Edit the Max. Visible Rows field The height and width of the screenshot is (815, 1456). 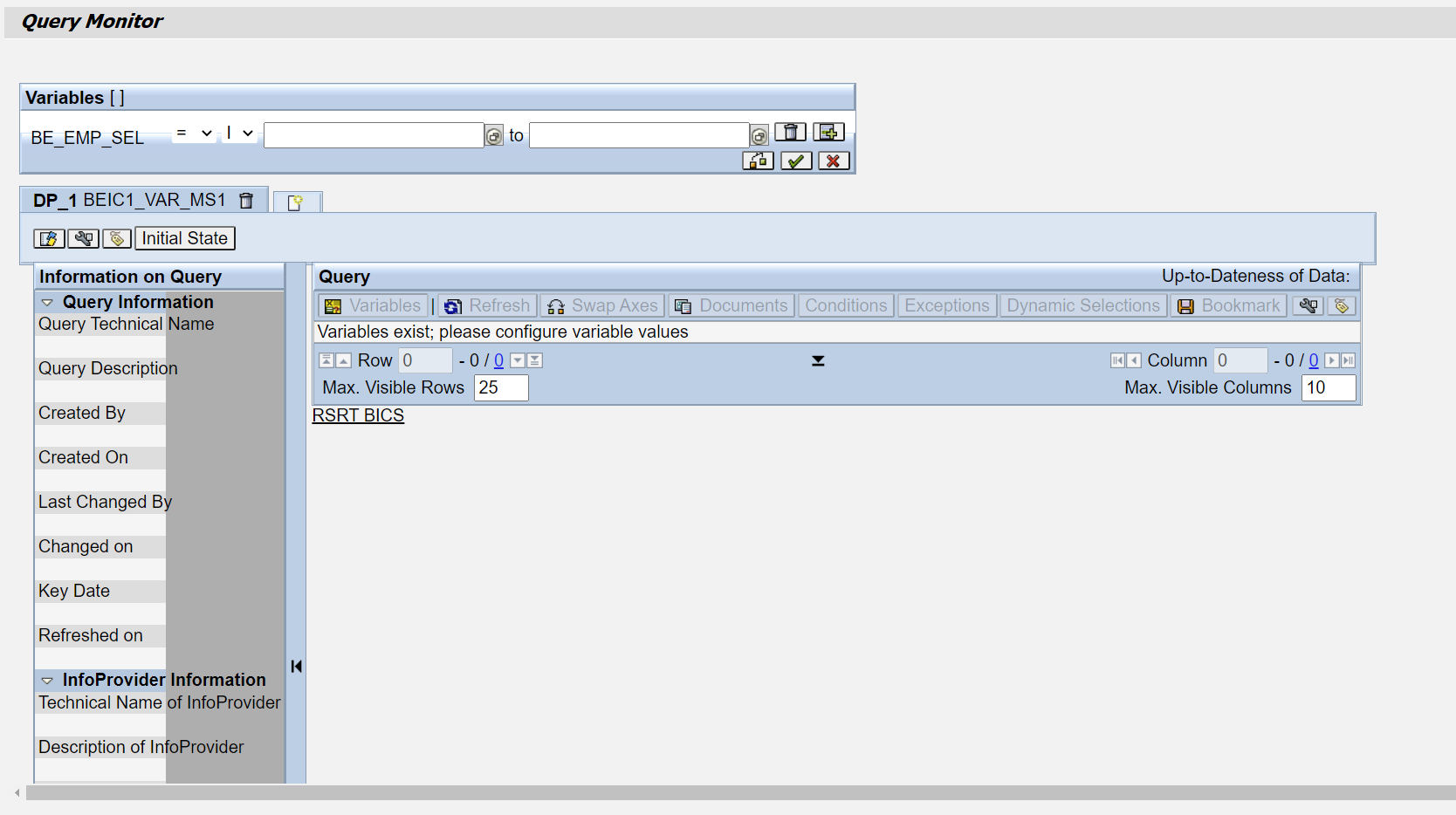501,387
